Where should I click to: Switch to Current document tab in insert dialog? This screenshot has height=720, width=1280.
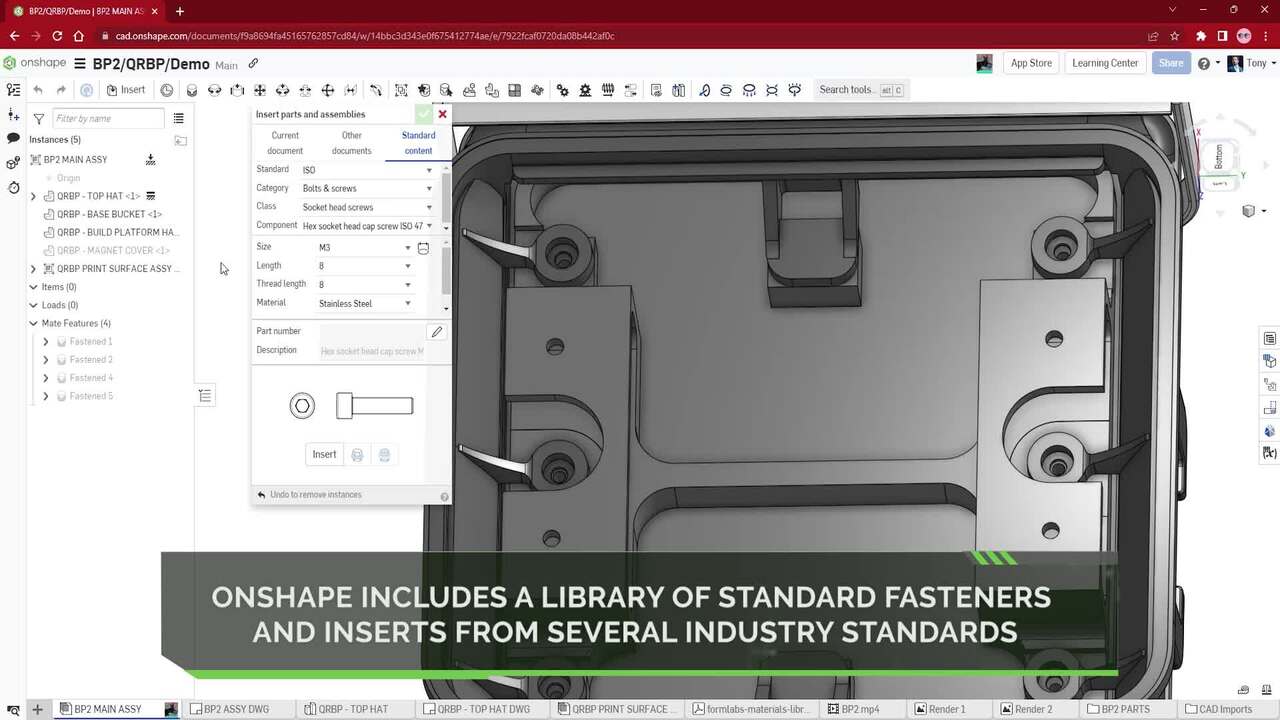click(x=285, y=143)
